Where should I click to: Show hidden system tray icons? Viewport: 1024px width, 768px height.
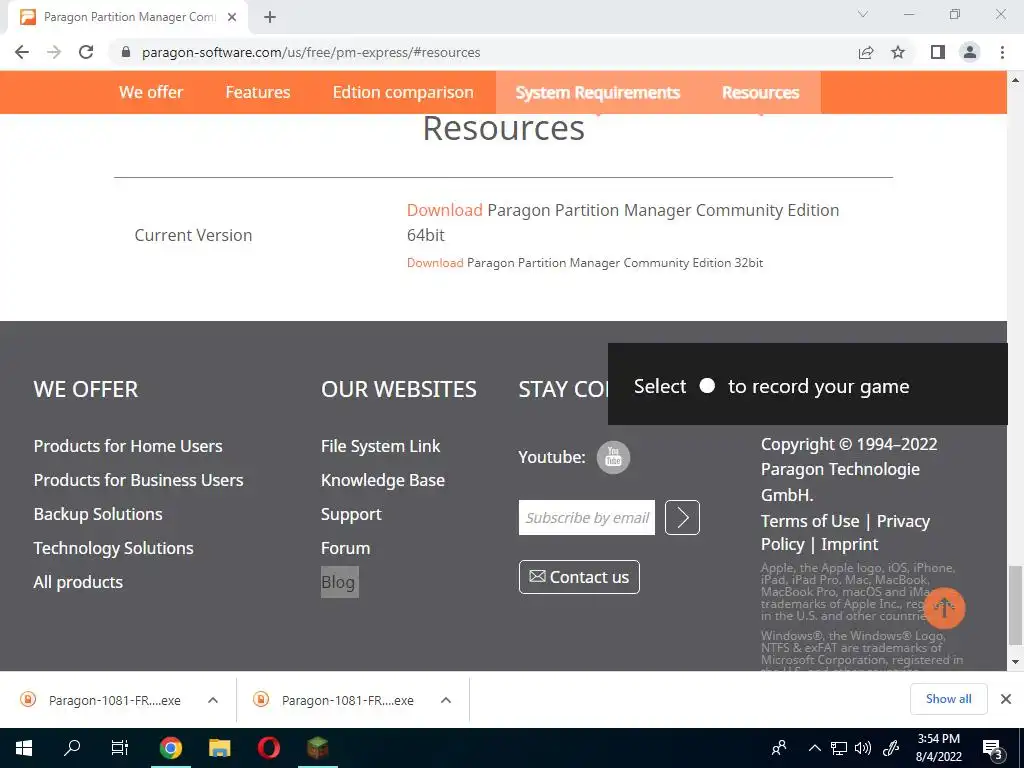[814, 748]
